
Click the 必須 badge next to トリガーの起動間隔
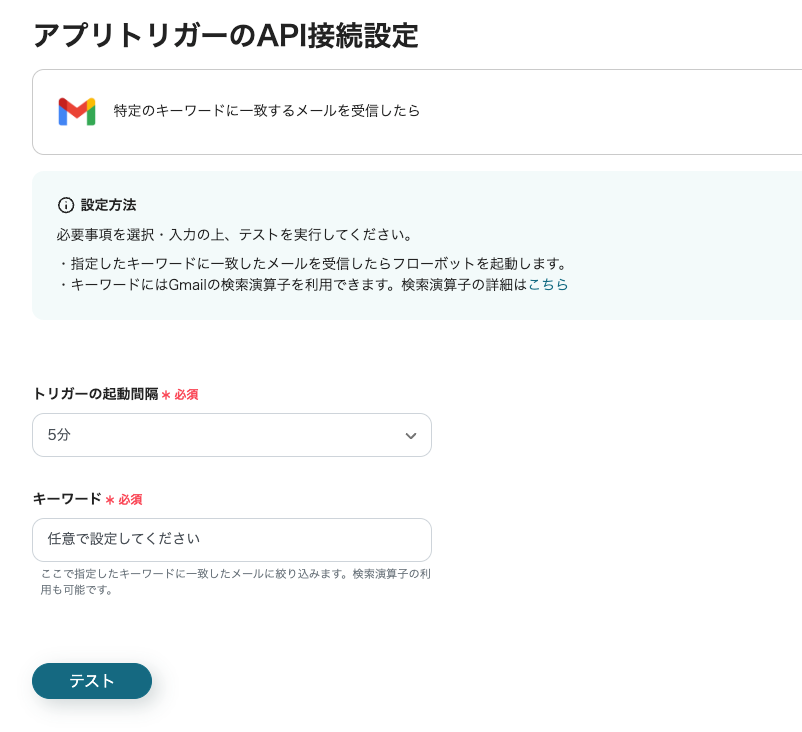pos(186,395)
